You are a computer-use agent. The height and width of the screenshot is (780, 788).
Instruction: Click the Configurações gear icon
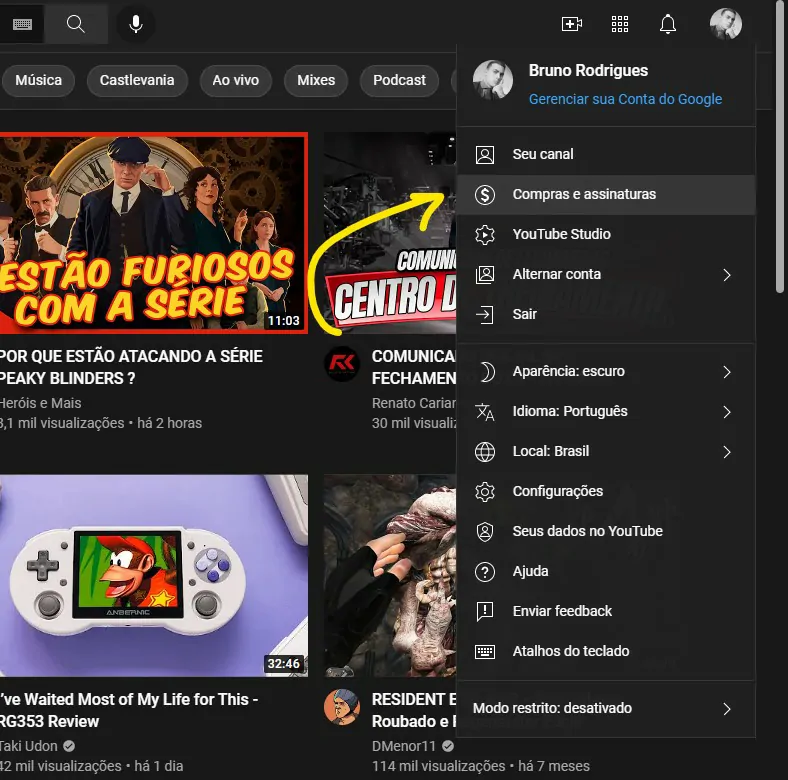point(485,492)
